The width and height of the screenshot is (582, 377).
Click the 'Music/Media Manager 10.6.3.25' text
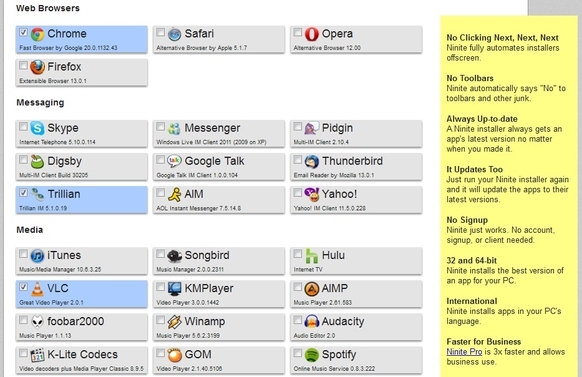(60, 269)
